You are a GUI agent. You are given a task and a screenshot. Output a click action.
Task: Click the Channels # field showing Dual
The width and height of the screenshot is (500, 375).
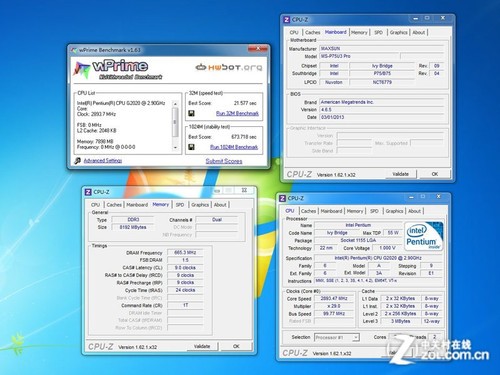217,220
